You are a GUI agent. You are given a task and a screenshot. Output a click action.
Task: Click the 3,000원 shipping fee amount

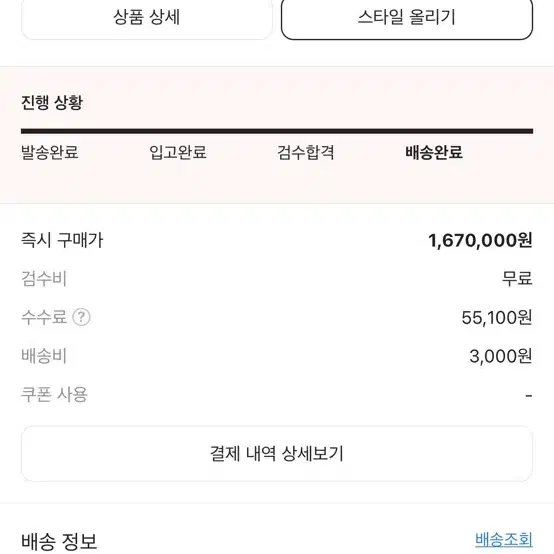coord(501,356)
